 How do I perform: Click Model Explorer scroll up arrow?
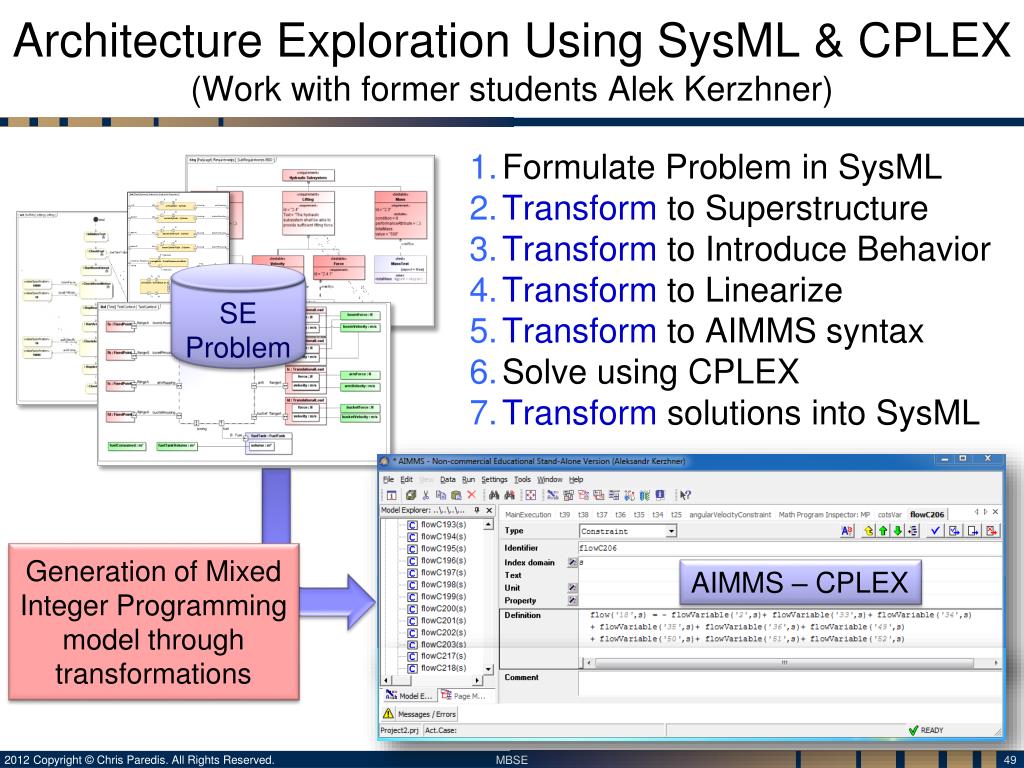tap(488, 525)
